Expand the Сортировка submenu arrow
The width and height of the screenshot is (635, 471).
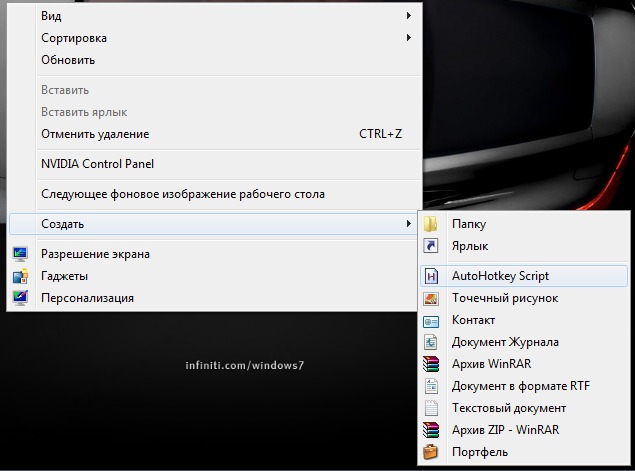click(x=409, y=38)
